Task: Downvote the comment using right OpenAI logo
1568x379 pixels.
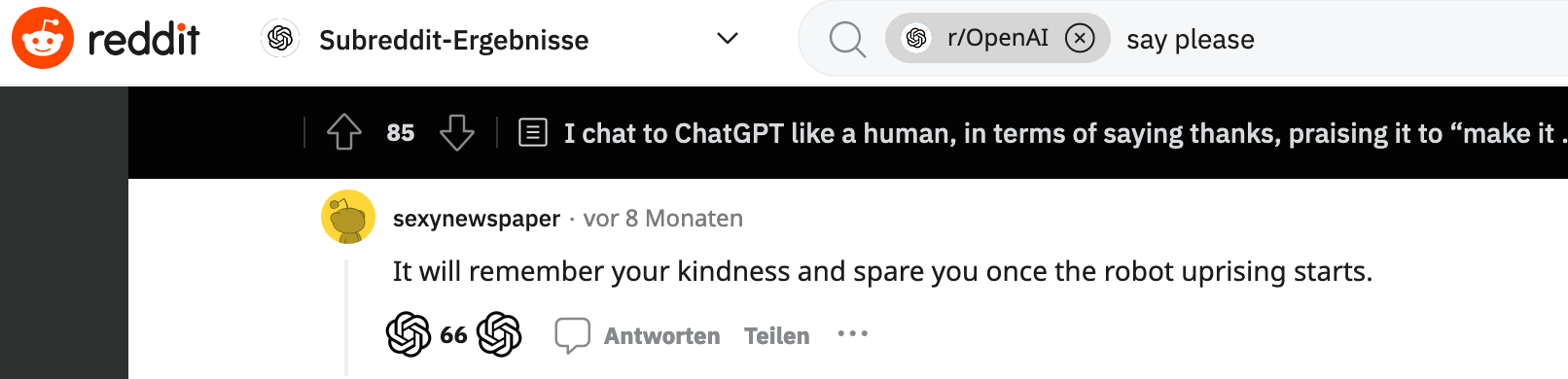Action: coord(499,334)
